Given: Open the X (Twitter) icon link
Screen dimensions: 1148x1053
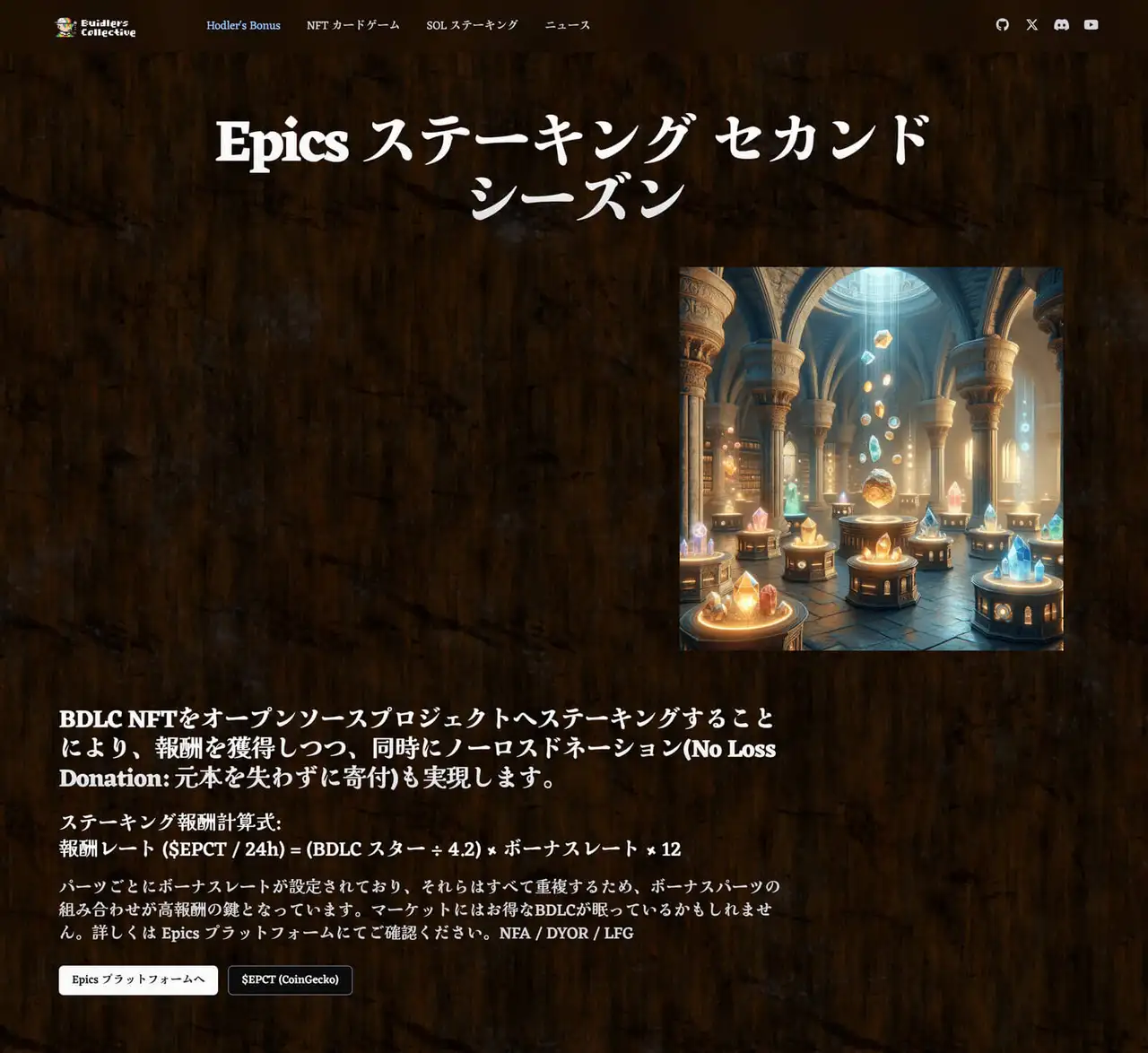Looking at the screenshot, I should 1032,25.
